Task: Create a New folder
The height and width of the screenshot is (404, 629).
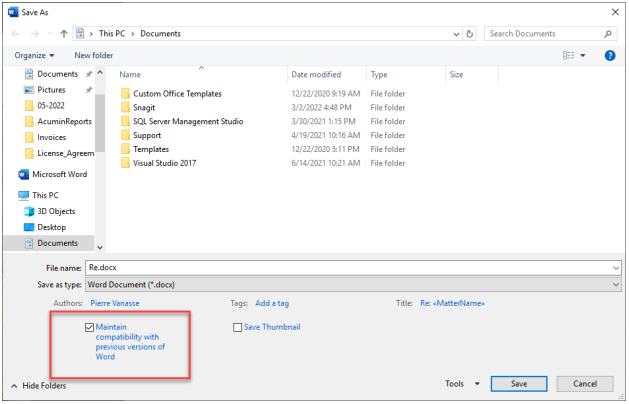Action: 93,55
